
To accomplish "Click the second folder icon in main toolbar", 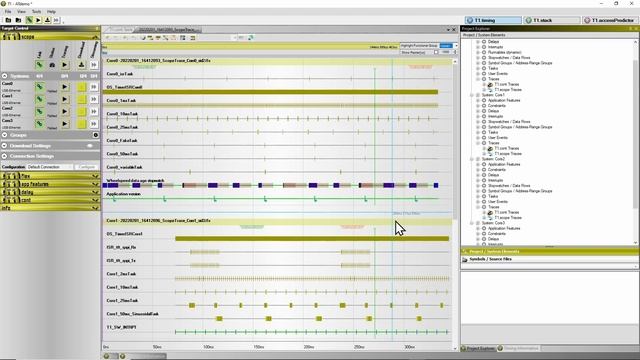I will click(x=18, y=20).
